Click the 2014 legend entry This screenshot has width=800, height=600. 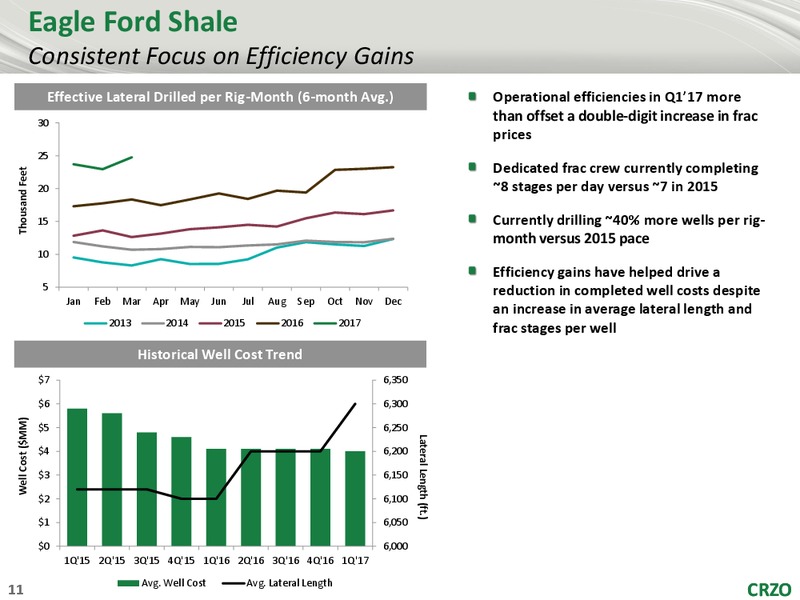(164, 323)
